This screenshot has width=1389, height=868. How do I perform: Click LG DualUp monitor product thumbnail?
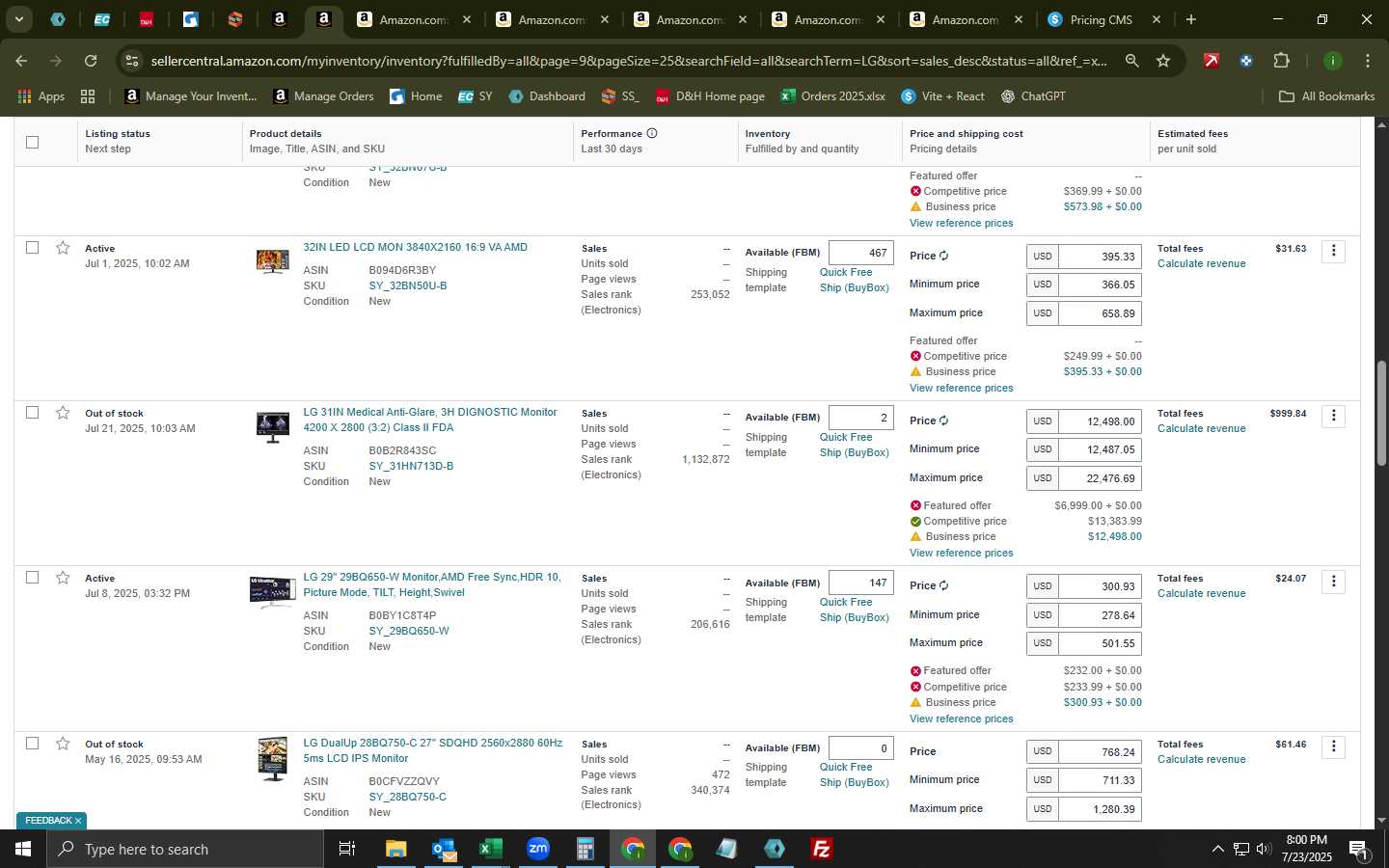click(x=272, y=759)
